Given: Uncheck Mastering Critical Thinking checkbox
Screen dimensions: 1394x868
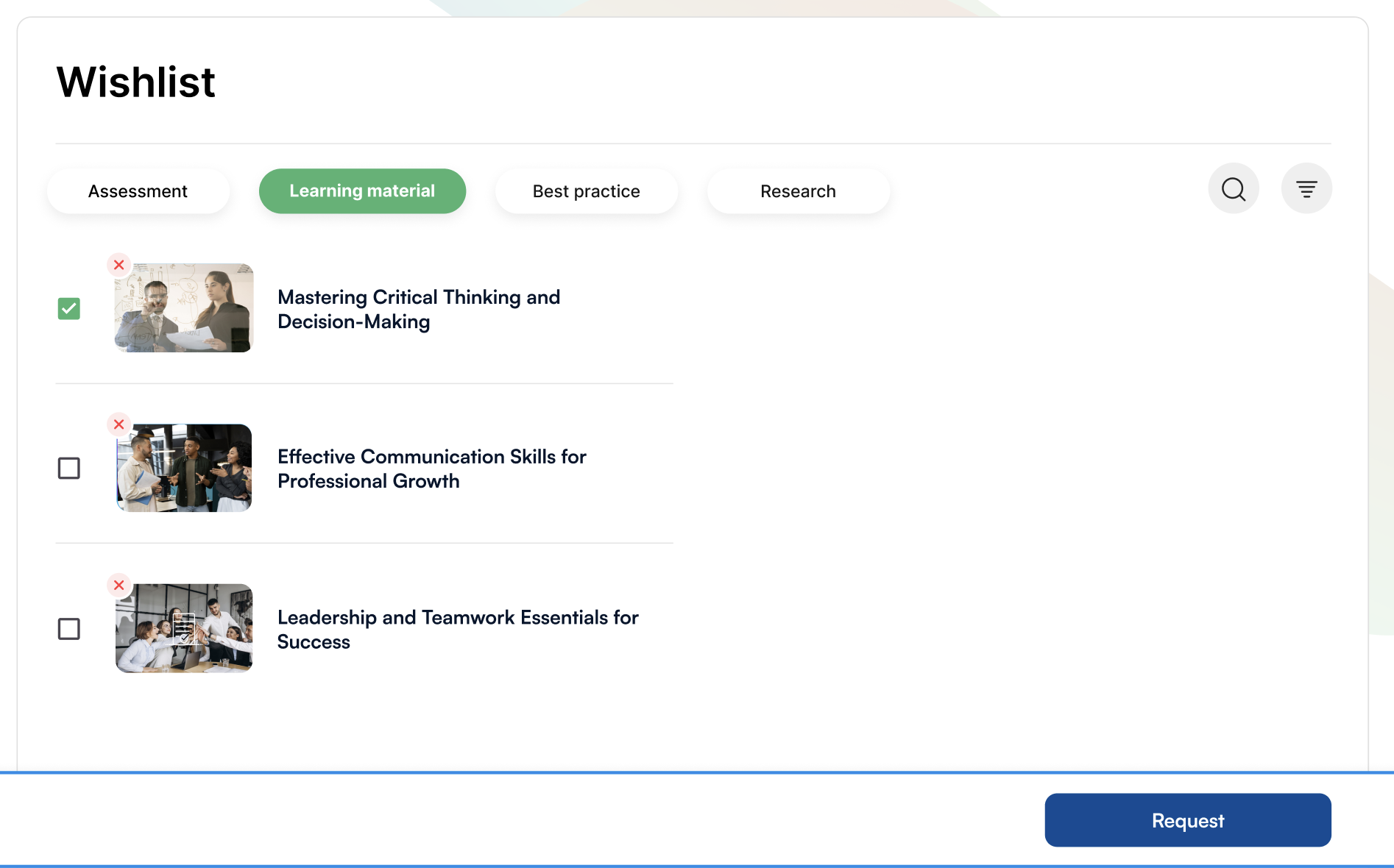Looking at the screenshot, I should pyautogui.click(x=69, y=308).
